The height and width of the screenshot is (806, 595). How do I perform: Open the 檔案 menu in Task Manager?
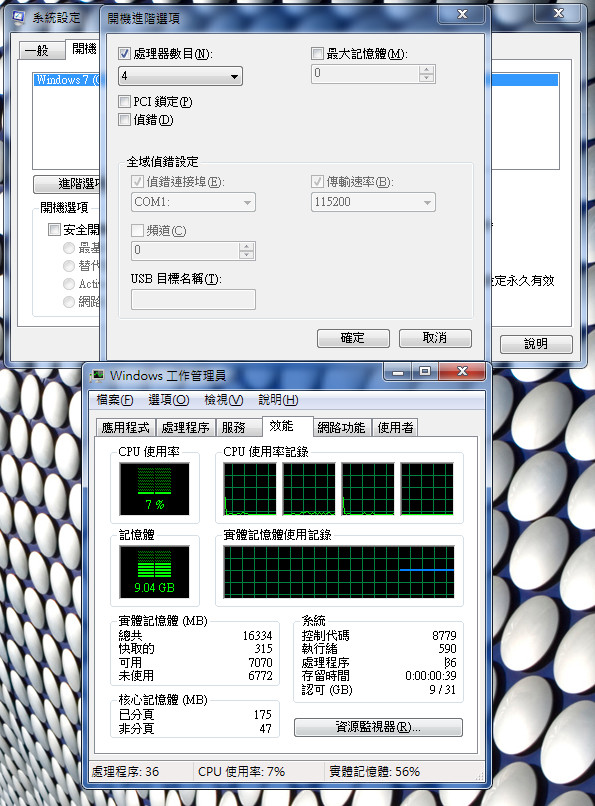coord(115,400)
